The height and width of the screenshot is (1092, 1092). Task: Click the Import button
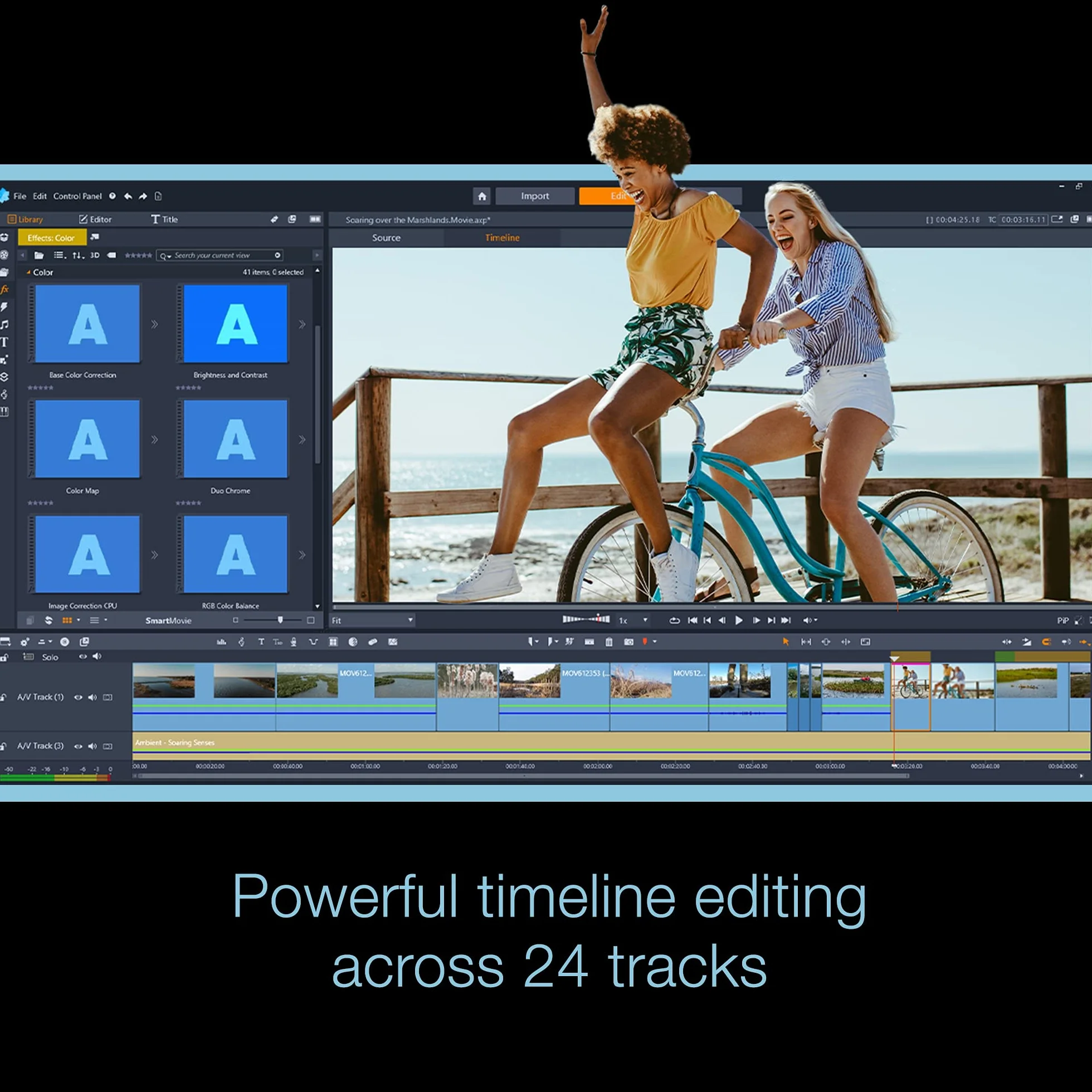(535, 196)
